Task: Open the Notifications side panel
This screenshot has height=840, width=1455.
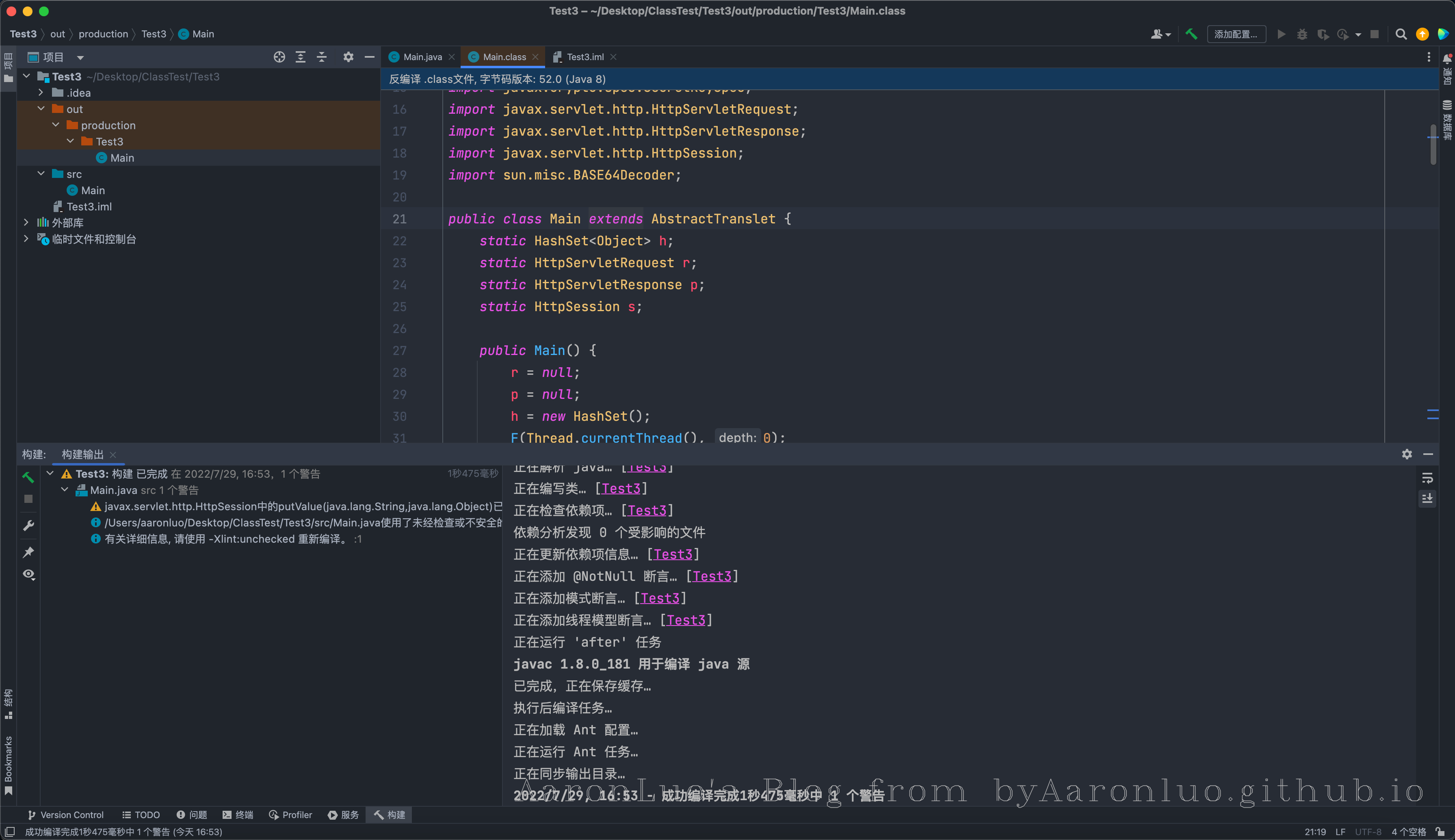Action: pos(1447,68)
